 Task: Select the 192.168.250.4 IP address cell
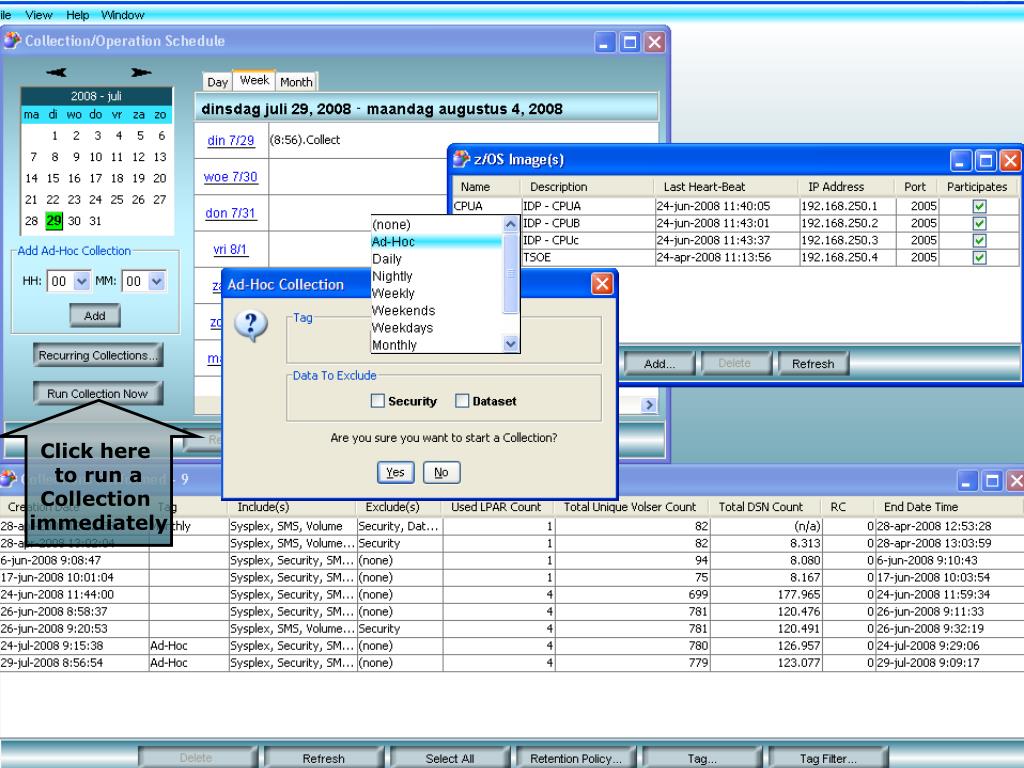click(846, 257)
